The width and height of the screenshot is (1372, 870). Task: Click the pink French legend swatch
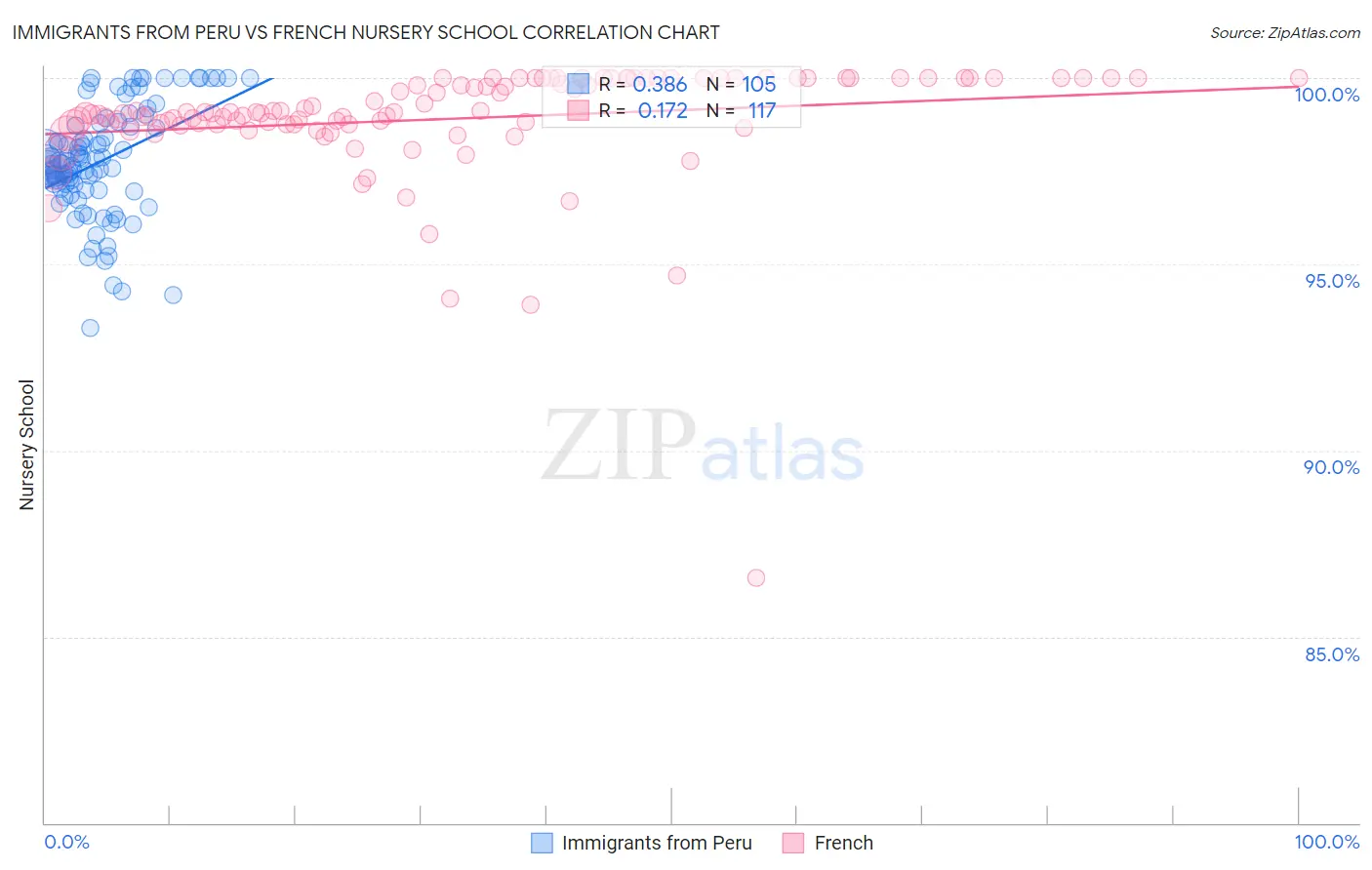(x=793, y=843)
